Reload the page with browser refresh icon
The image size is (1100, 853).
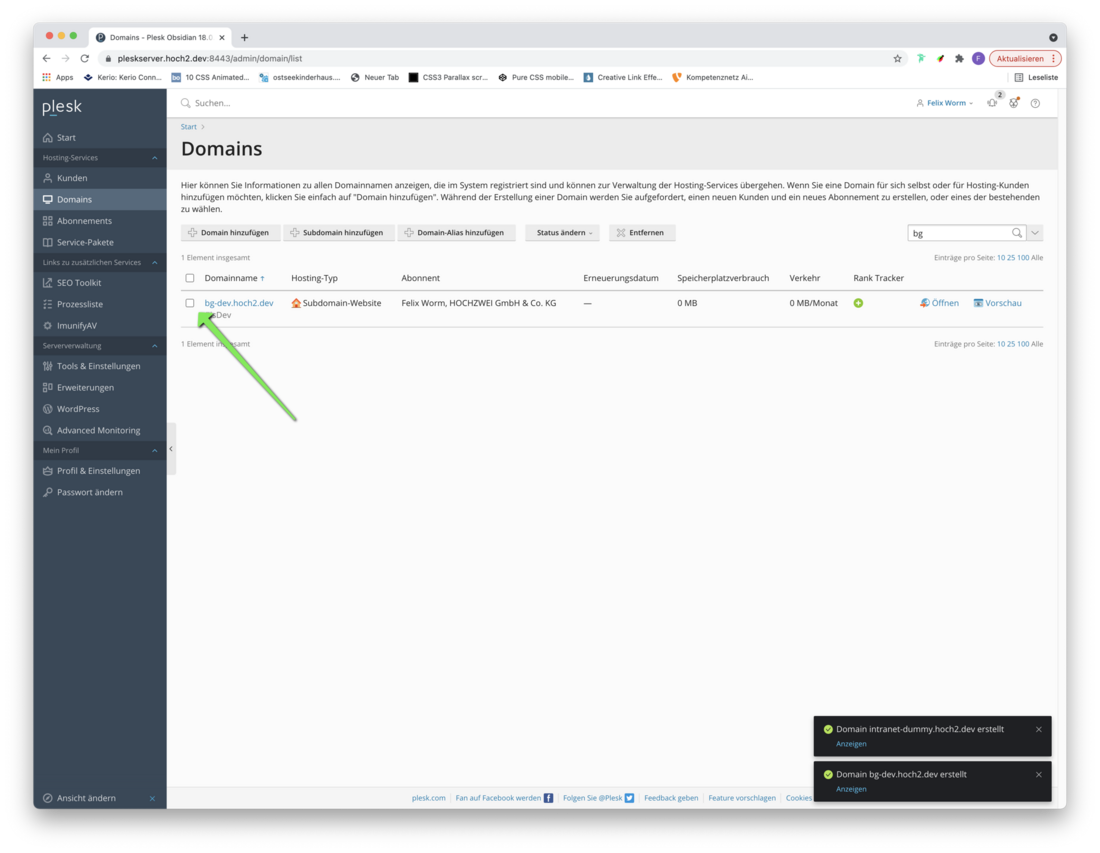point(85,58)
